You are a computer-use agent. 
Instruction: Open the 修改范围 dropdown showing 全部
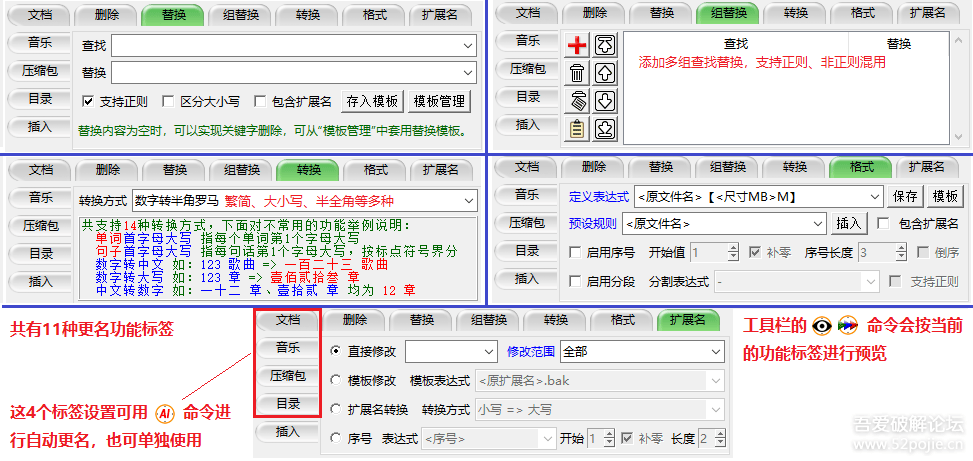pyautogui.click(x=716, y=352)
